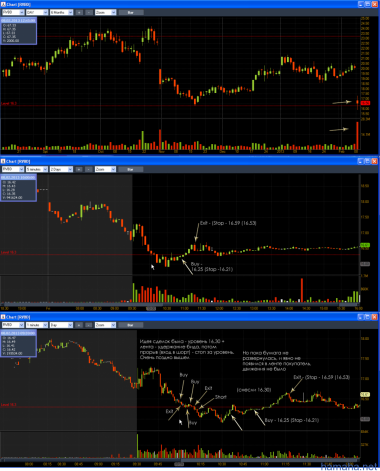Viewport: 380px width, 471px height.
Task: Click the plus button in the 5 minute chart
Action: pyautogui.click(x=79, y=169)
